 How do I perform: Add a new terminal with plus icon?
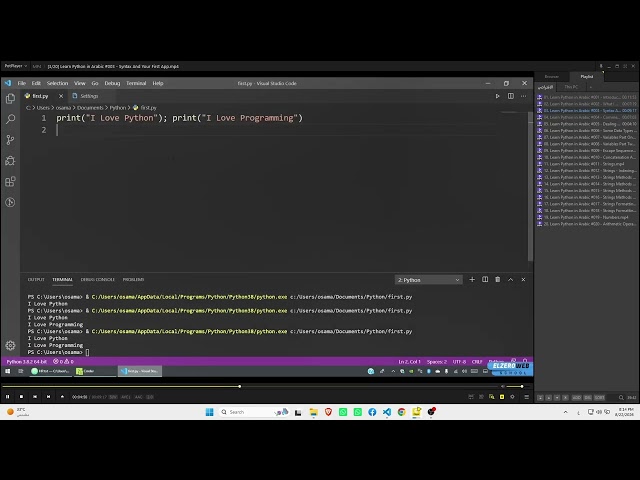[472, 280]
